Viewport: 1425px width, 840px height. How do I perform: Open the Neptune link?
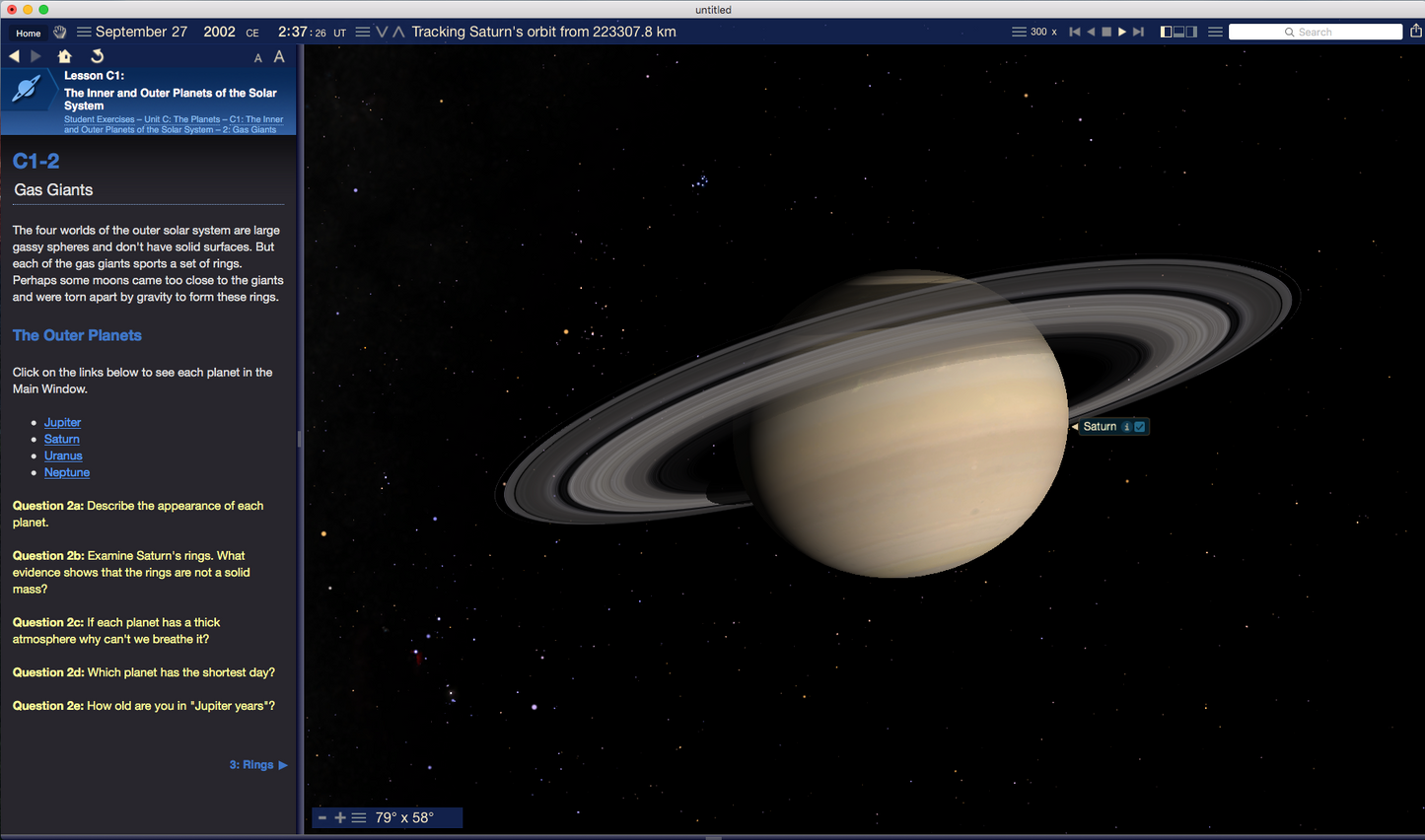coord(67,472)
